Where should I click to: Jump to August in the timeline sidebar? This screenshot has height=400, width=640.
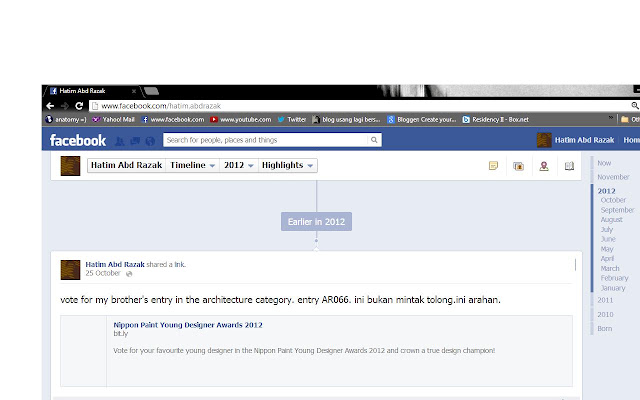611,220
